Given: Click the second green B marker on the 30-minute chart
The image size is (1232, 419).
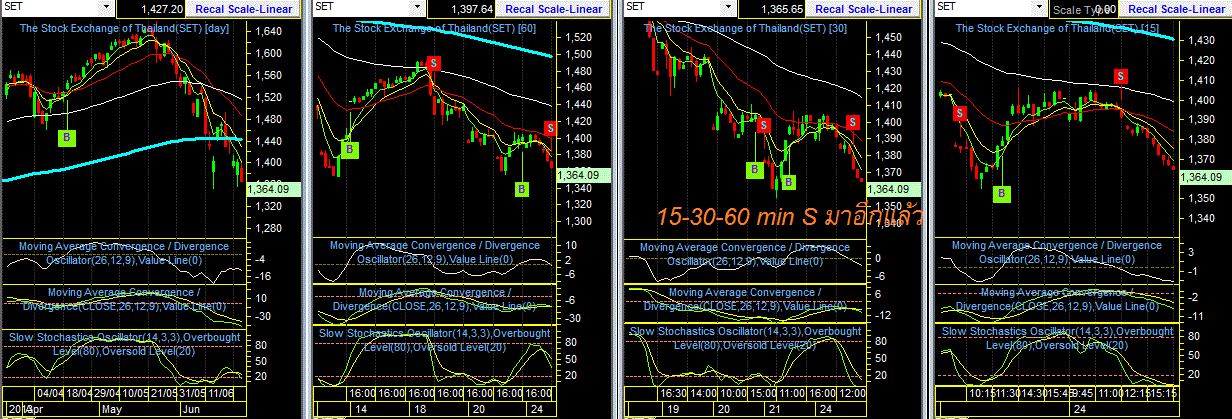Looking at the screenshot, I should pos(789,182).
